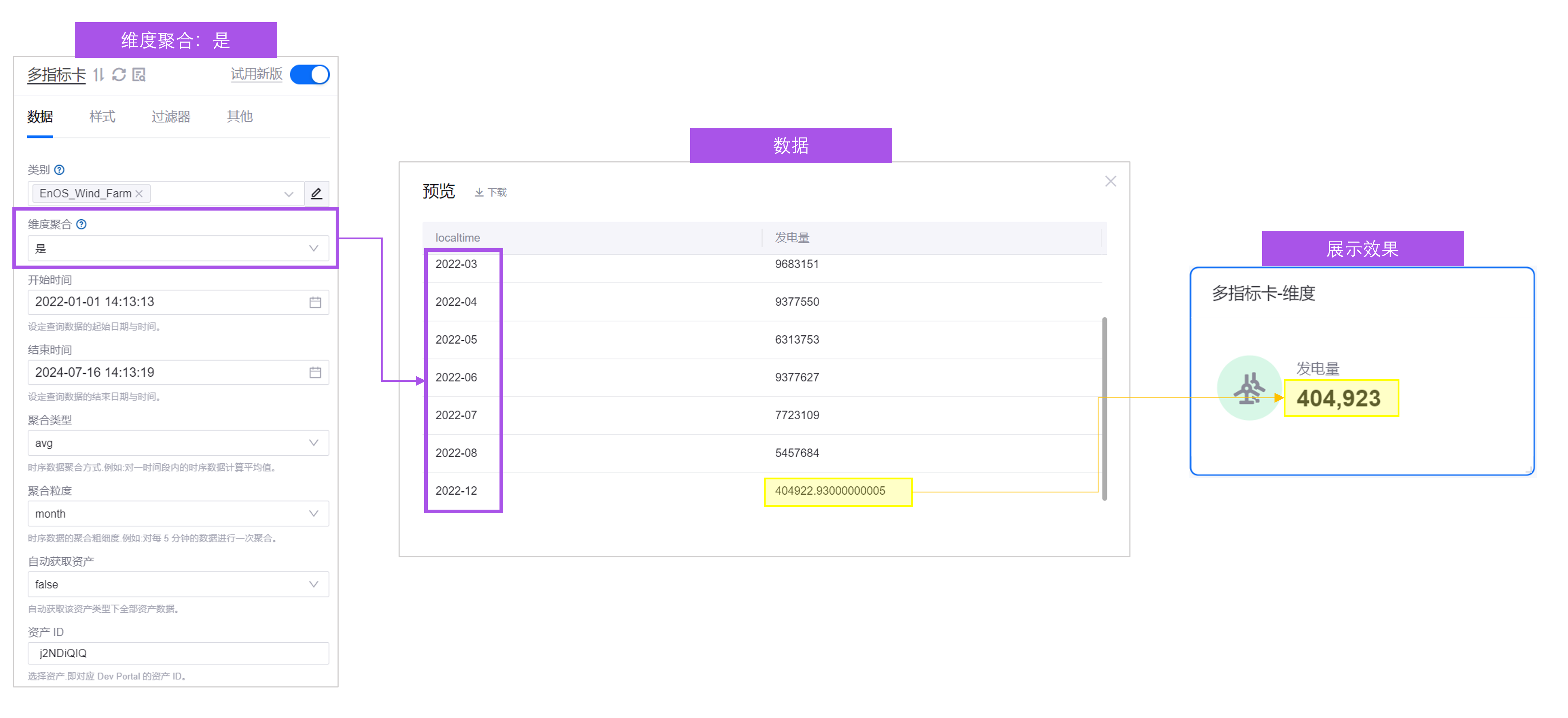Click the 资产 ID input field
The image size is (1568, 718).
coord(178,653)
